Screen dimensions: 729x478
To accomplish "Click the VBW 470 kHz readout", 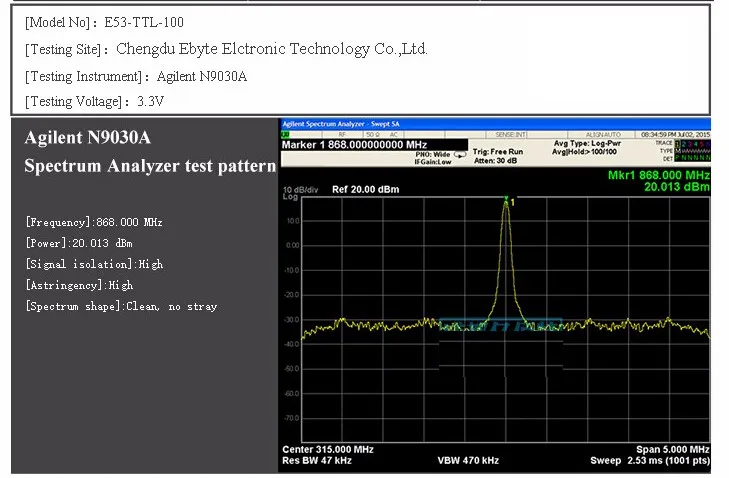I will [x=468, y=460].
